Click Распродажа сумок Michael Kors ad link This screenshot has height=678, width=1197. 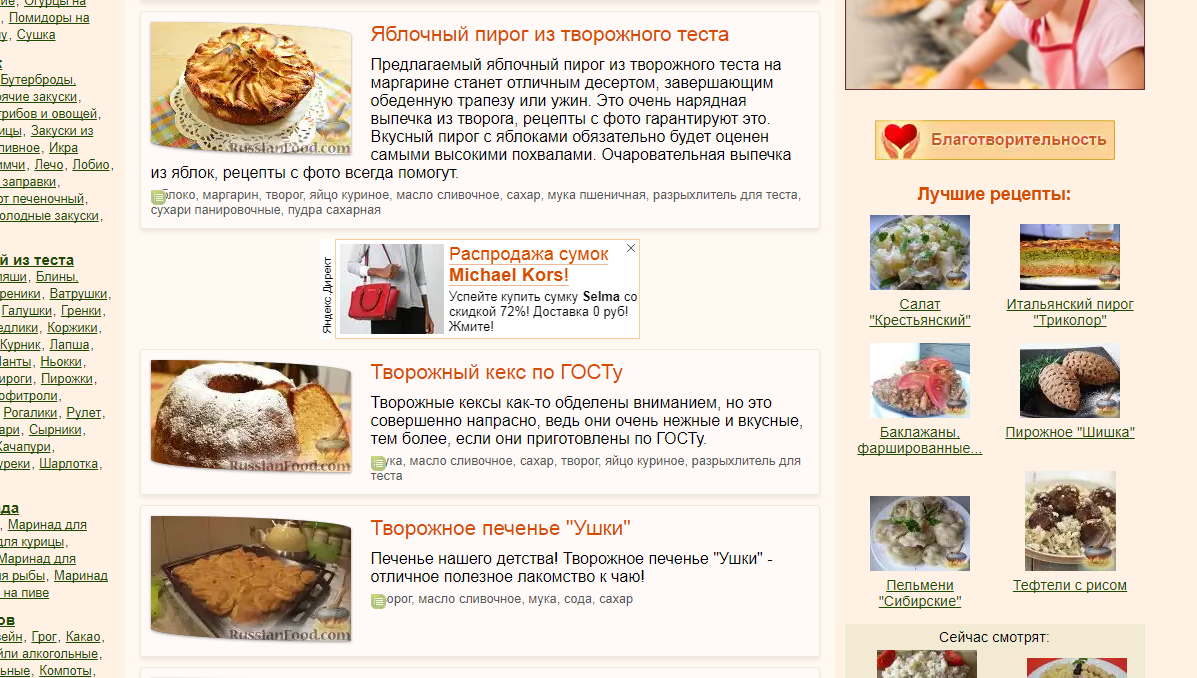point(528,264)
